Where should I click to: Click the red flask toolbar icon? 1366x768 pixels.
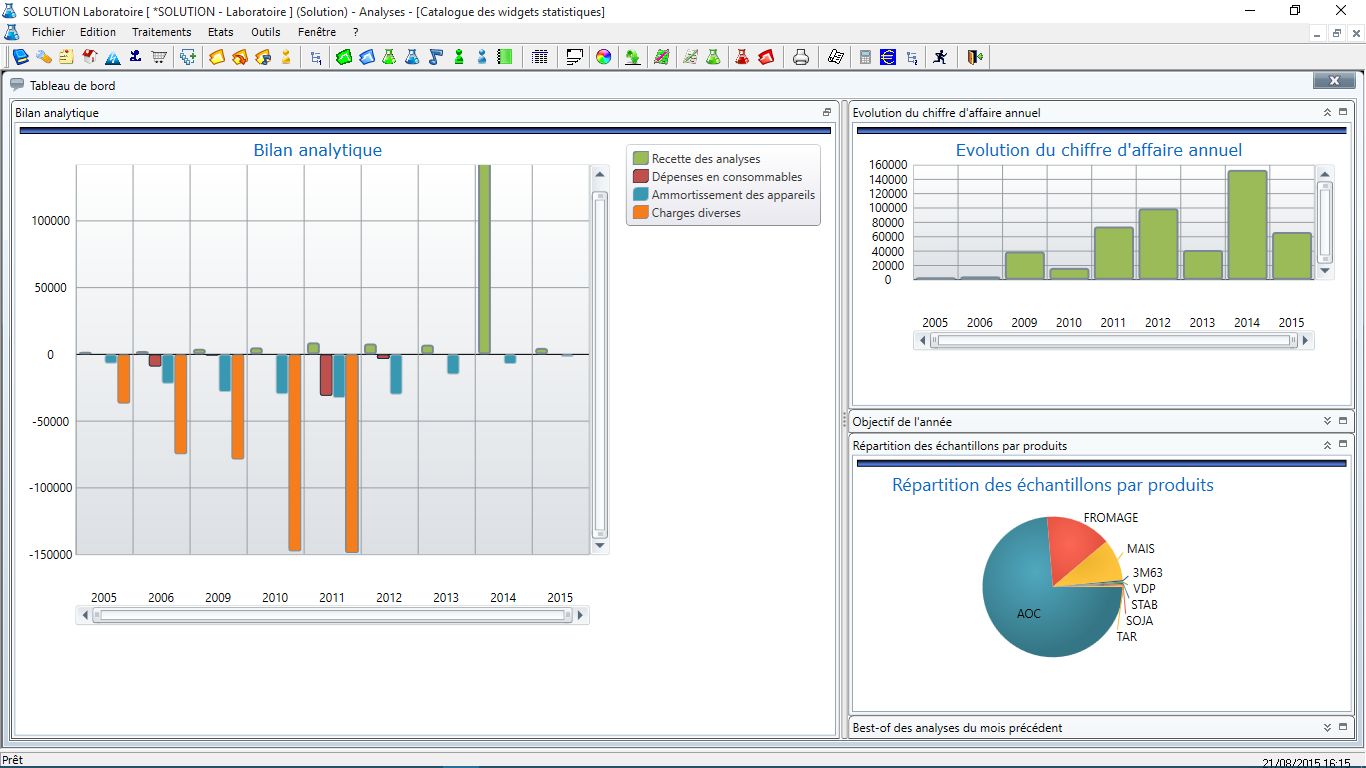coord(742,57)
